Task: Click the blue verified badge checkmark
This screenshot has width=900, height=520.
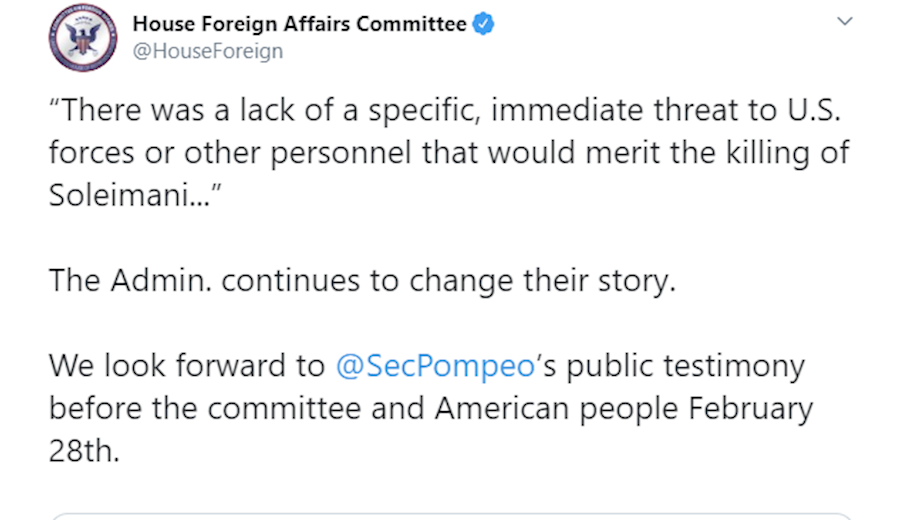Action: pos(483,24)
